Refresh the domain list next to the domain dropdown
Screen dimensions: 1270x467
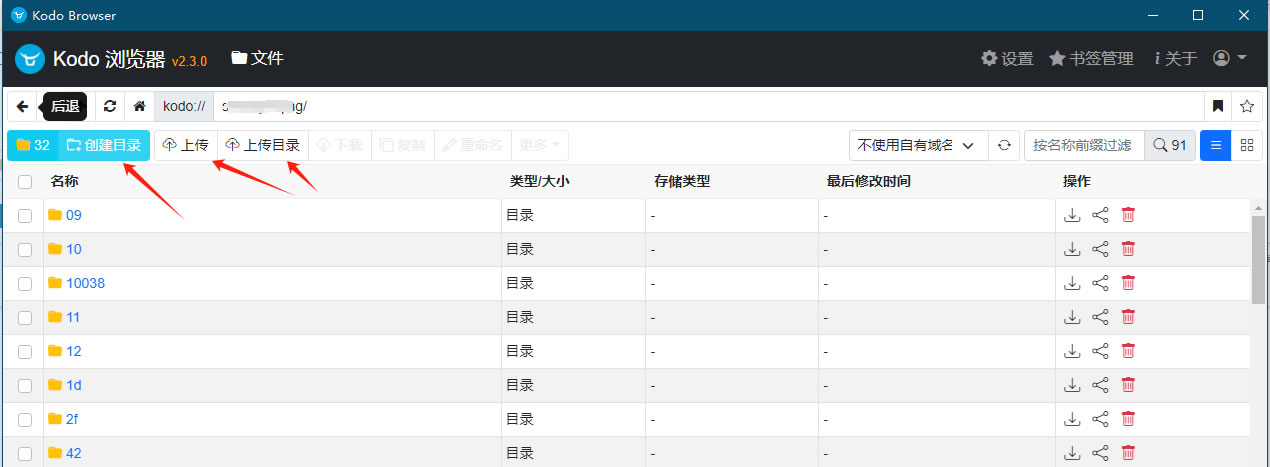[1004, 145]
